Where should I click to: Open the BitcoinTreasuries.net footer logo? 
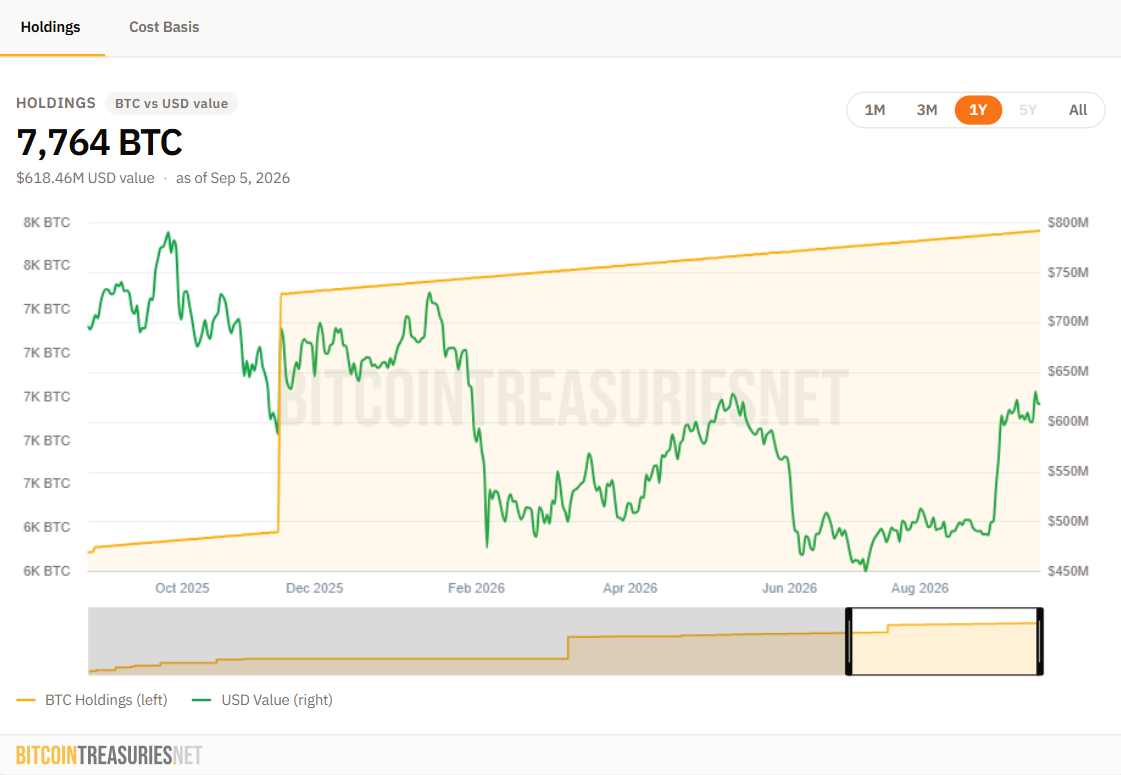click(x=109, y=755)
